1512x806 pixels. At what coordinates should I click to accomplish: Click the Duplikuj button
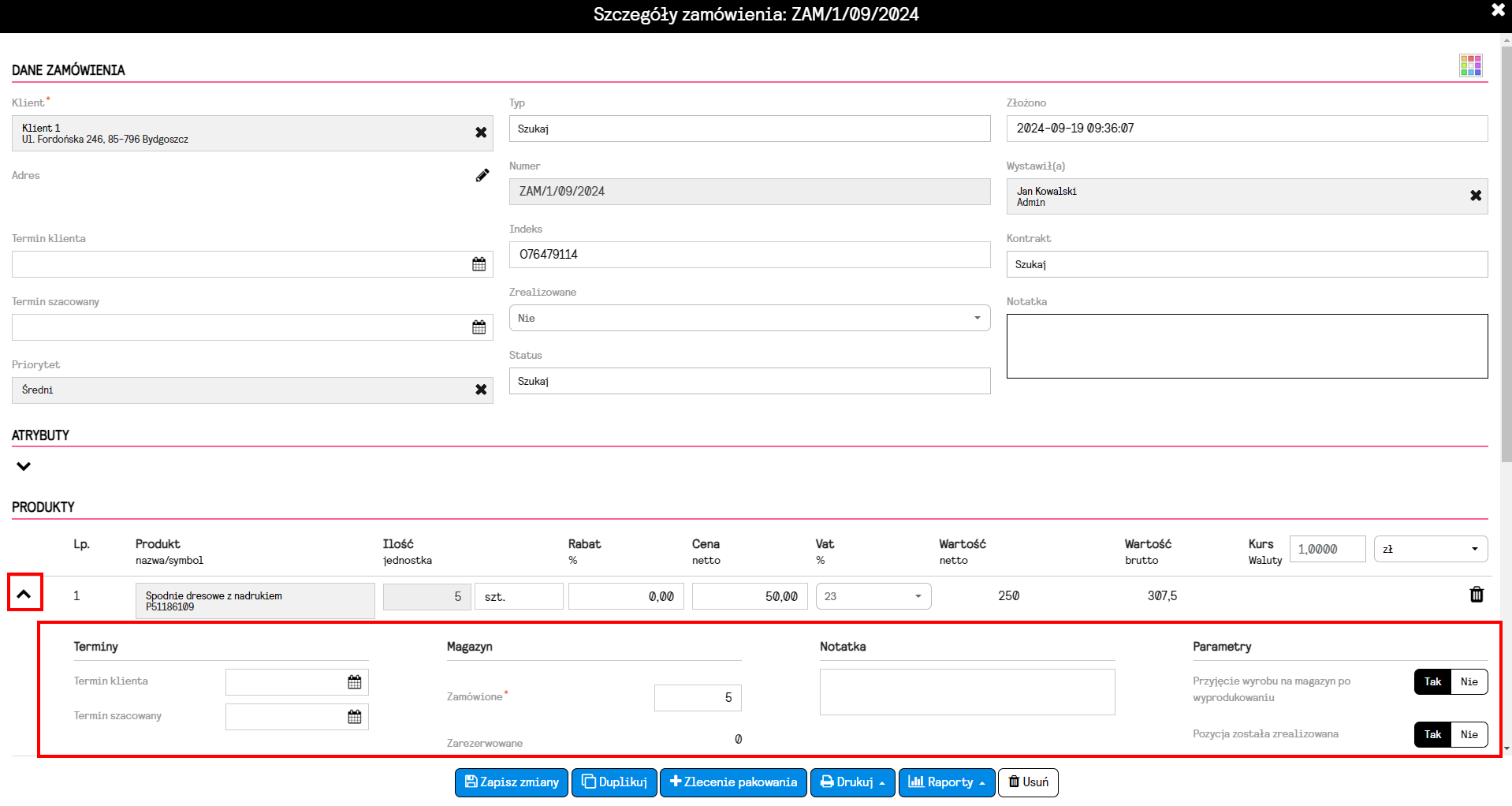click(614, 782)
